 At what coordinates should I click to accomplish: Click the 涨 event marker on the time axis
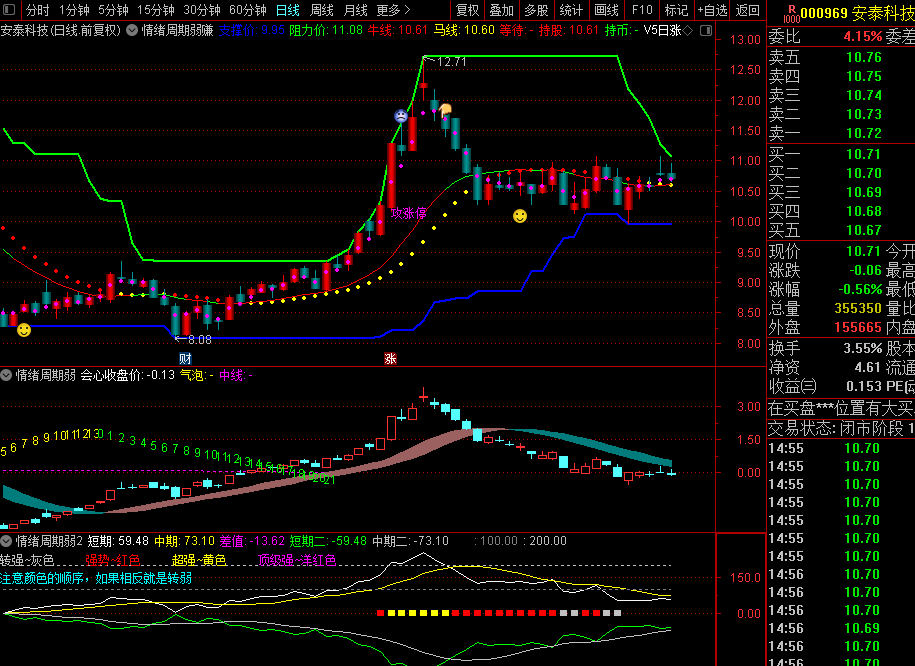click(390, 358)
